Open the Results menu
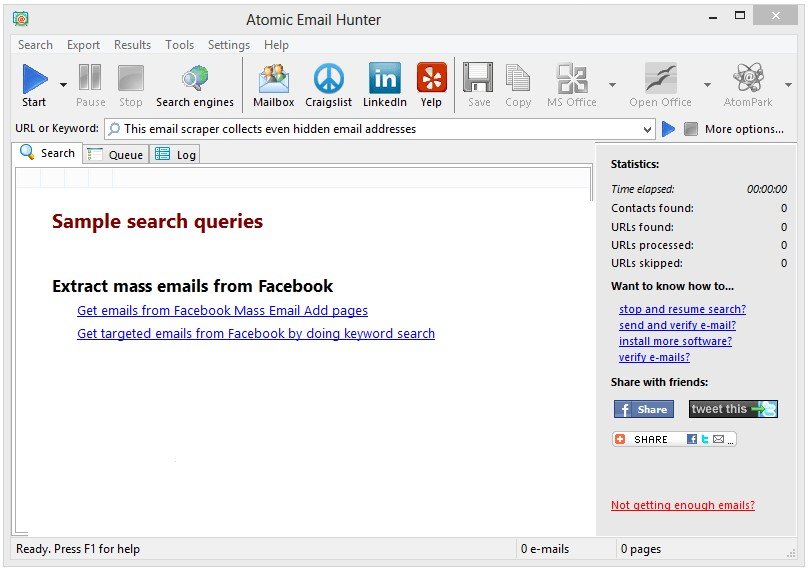This screenshot has width=809, height=571. [133, 45]
